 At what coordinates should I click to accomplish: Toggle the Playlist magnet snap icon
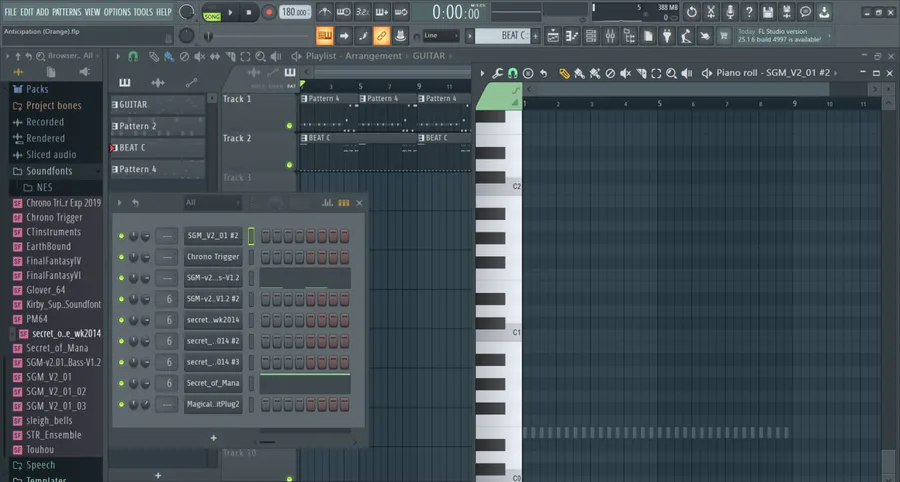[x=133, y=56]
